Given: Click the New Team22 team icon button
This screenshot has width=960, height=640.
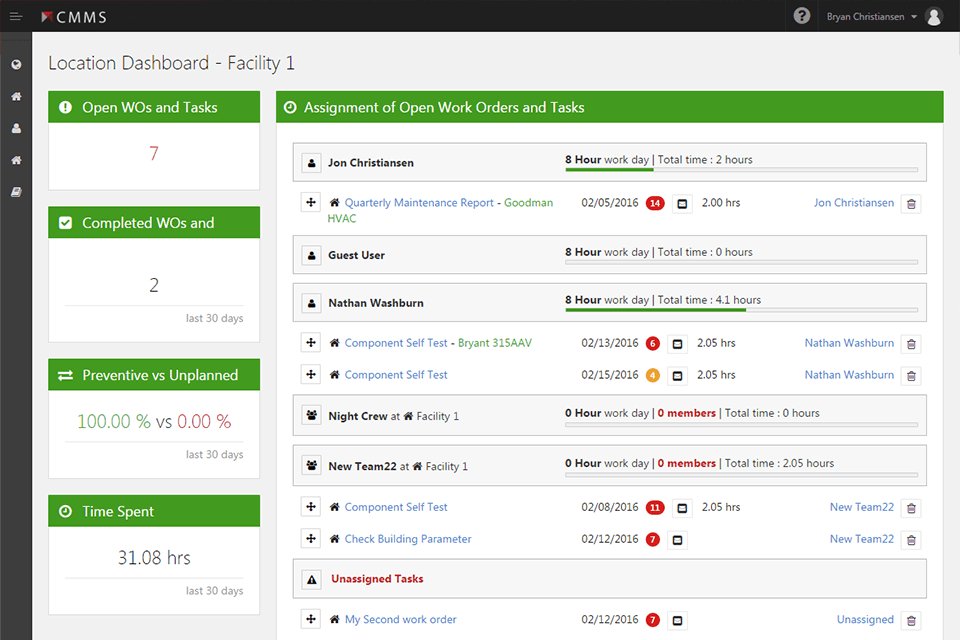Looking at the screenshot, I should click(x=312, y=466).
